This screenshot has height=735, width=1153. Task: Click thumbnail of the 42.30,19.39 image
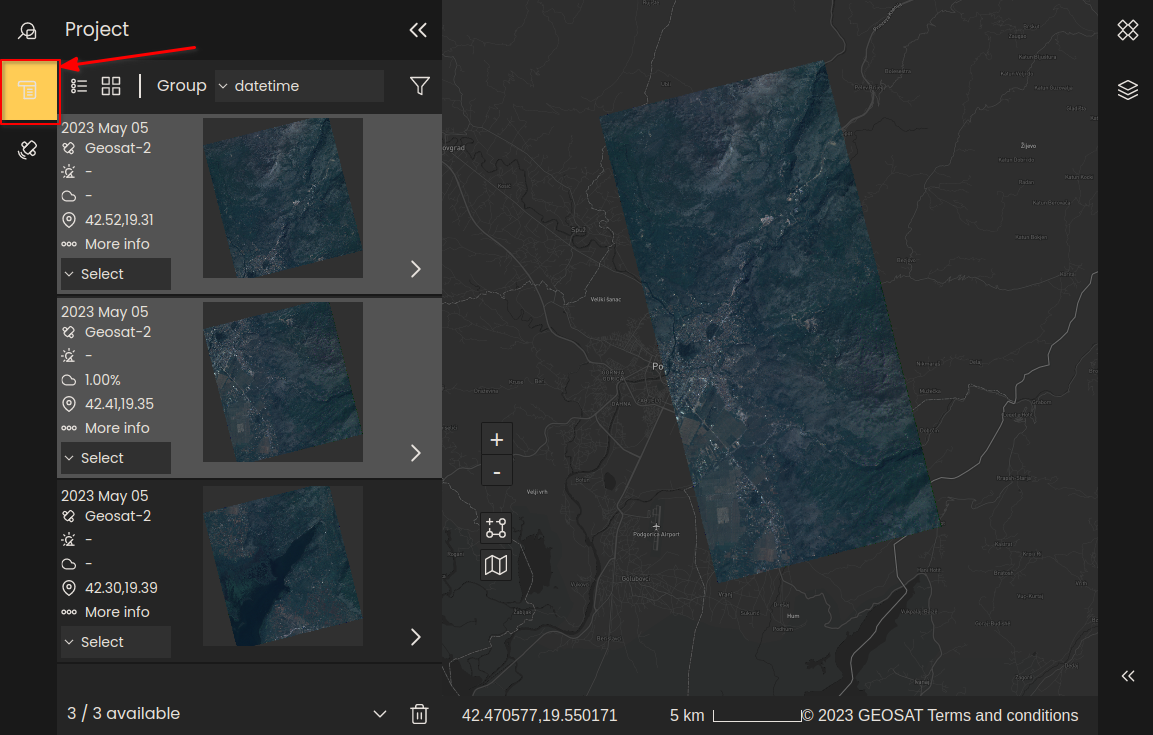click(282, 566)
